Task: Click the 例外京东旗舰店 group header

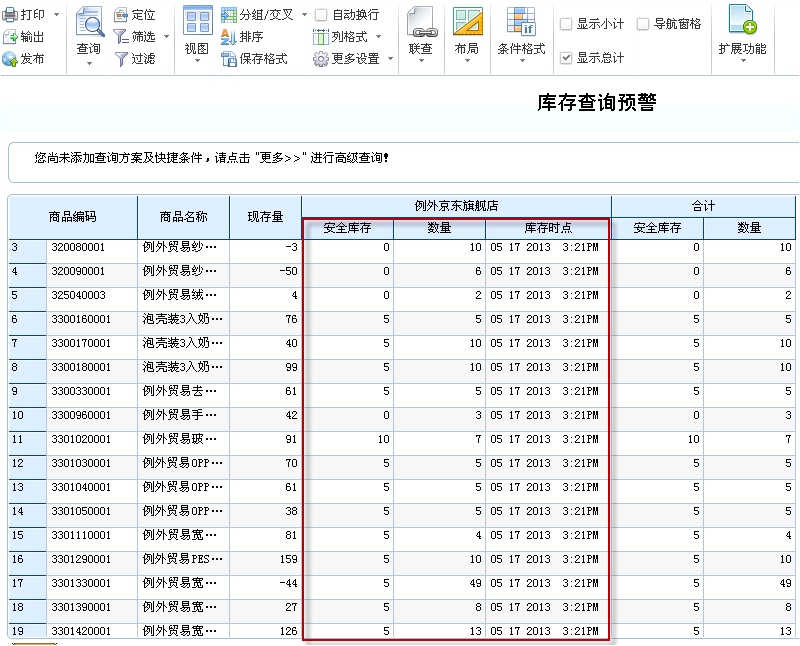Action: click(x=456, y=206)
